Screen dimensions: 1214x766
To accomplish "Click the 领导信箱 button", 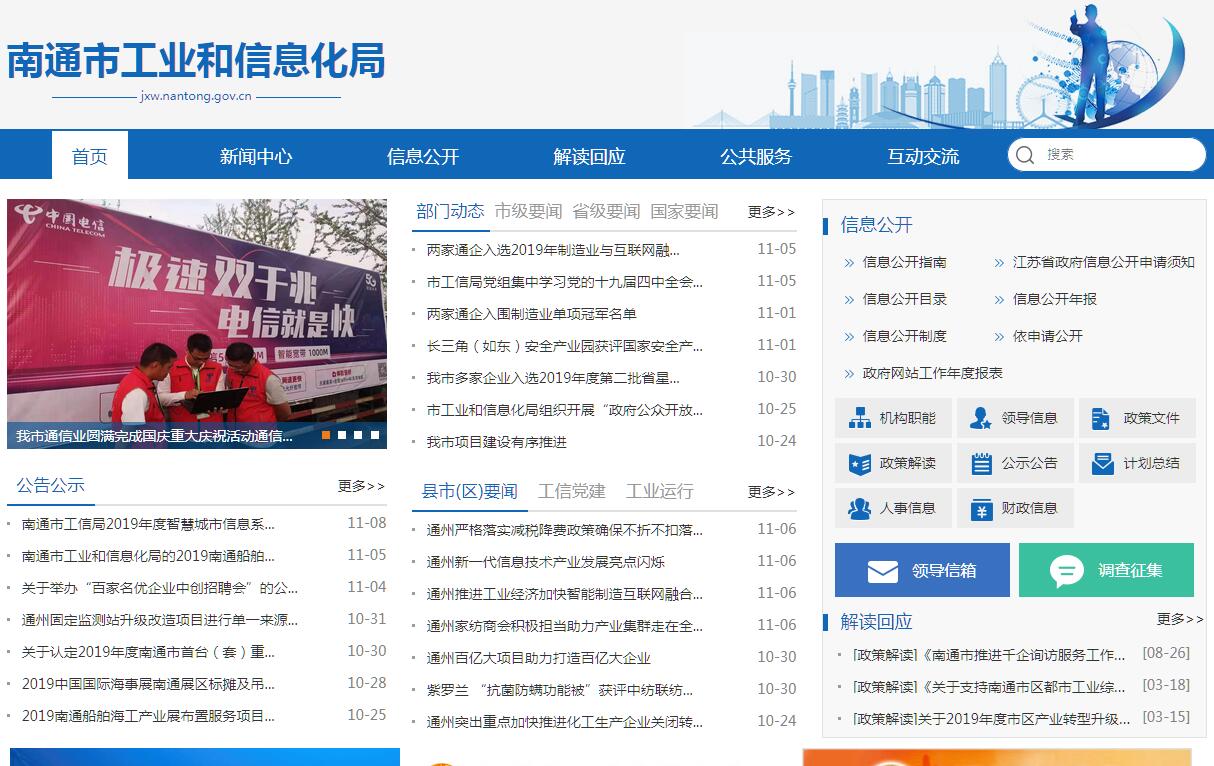I will tap(922, 570).
